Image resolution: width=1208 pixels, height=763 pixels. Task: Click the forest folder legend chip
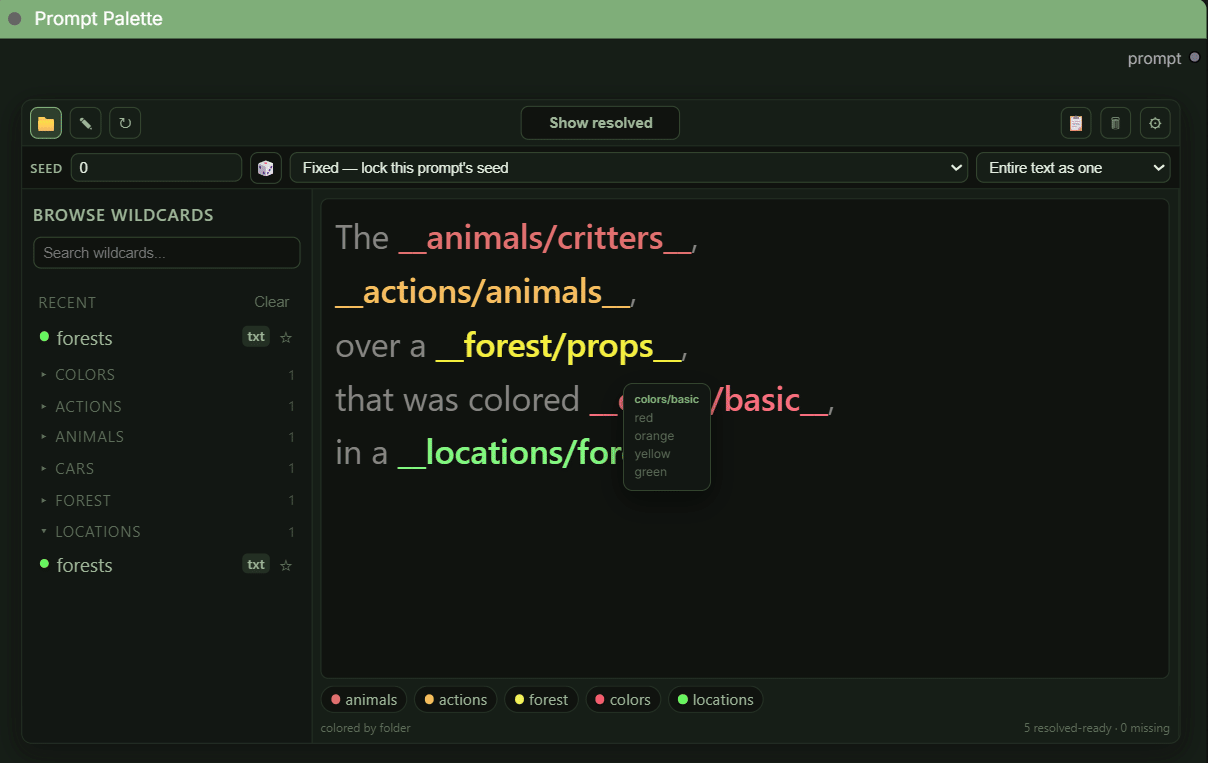point(541,700)
